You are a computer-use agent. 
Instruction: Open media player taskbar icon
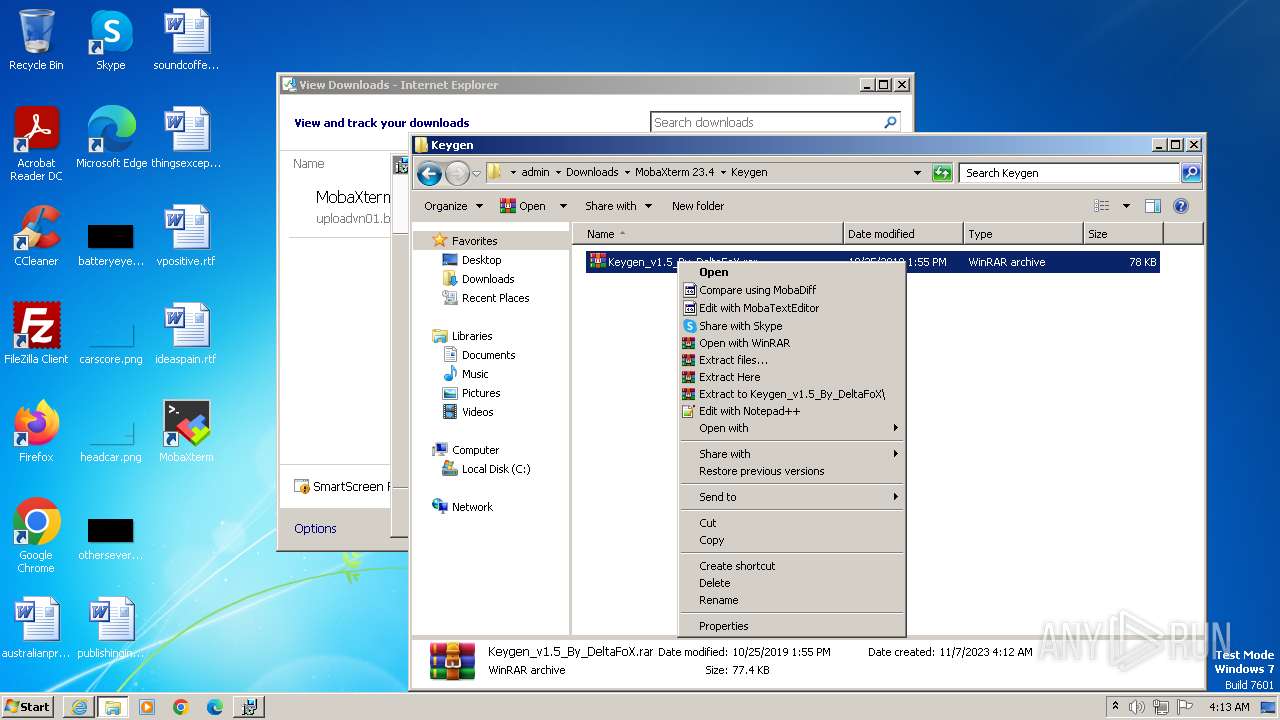click(147, 707)
